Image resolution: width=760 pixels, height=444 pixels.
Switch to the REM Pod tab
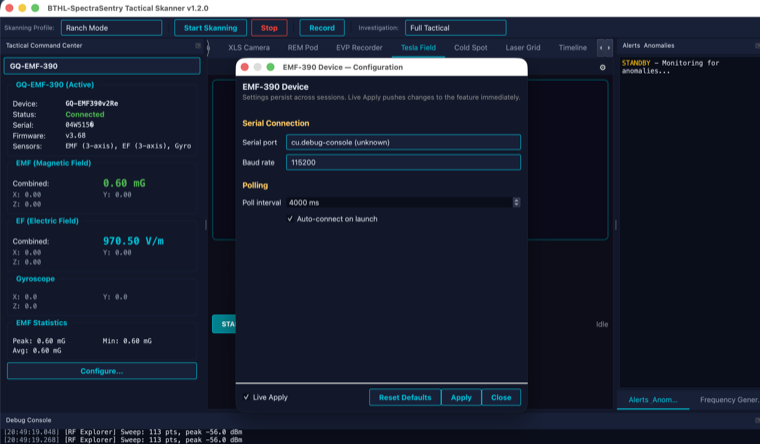coord(302,48)
